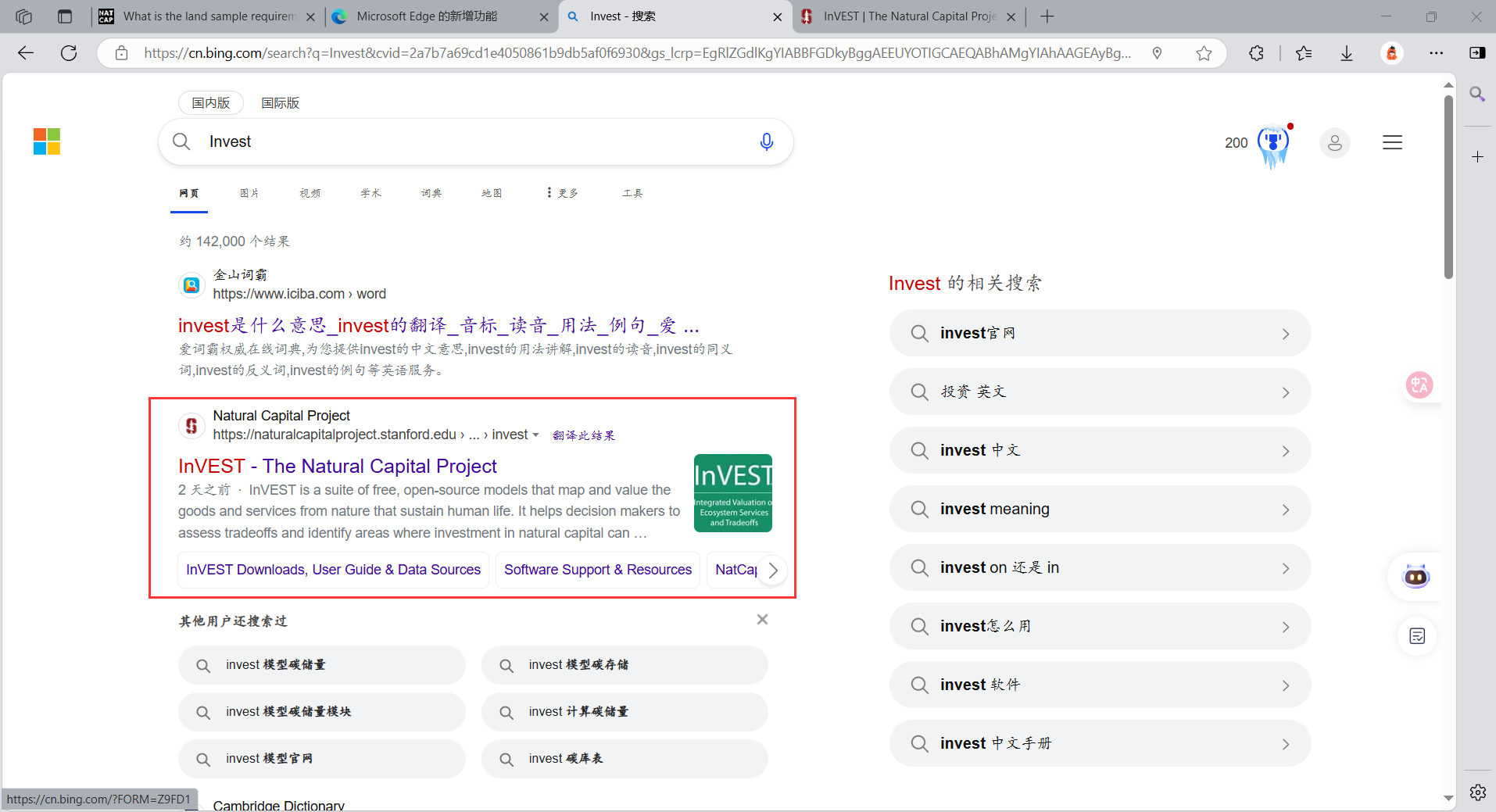
Task: Open related search invest meaning
Action: coord(1100,510)
